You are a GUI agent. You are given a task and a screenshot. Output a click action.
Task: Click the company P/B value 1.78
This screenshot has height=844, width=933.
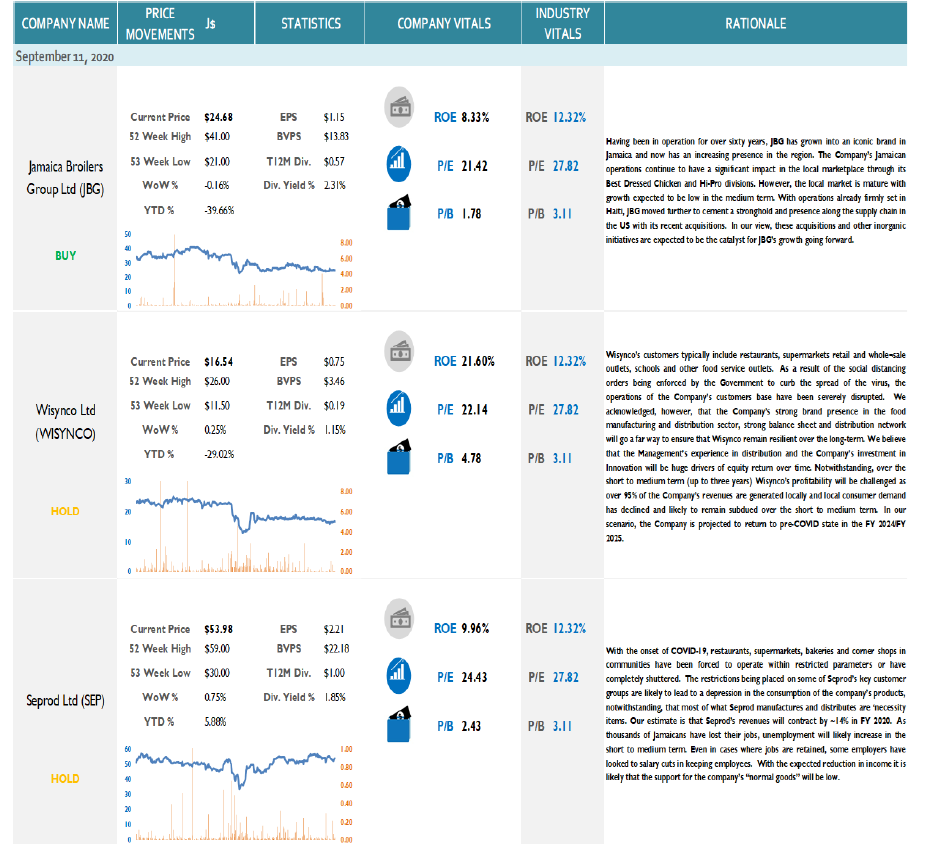471,214
